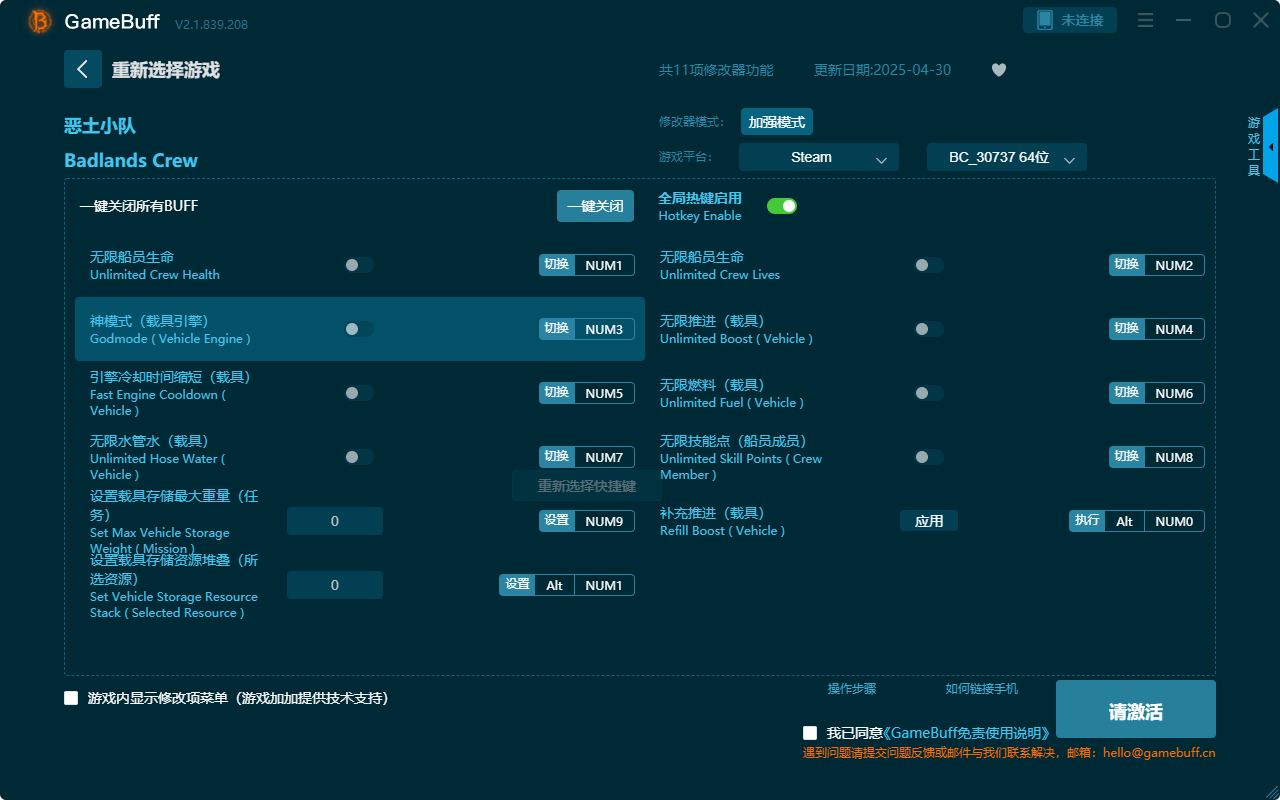This screenshot has height=800, width=1280.
Task: Enable Godmode (Vehicle Engine) switch
Action: coord(358,328)
